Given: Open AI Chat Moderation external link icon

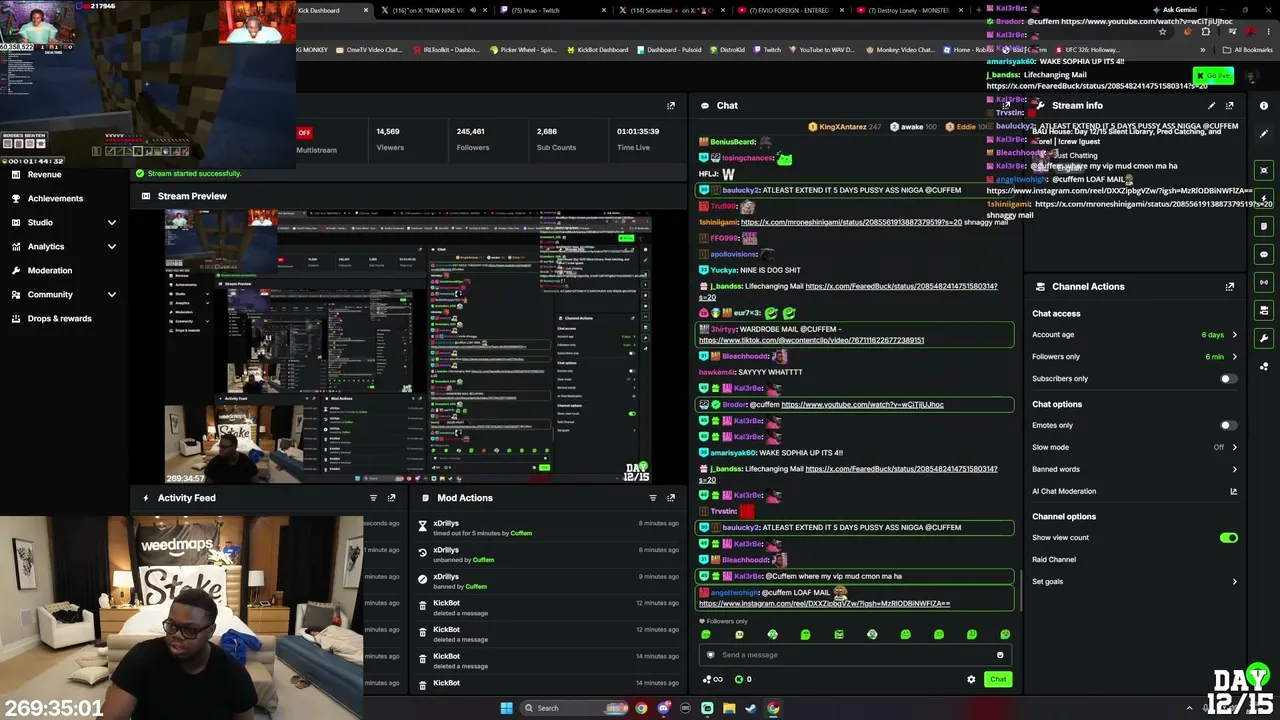Looking at the screenshot, I should [x=1233, y=491].
